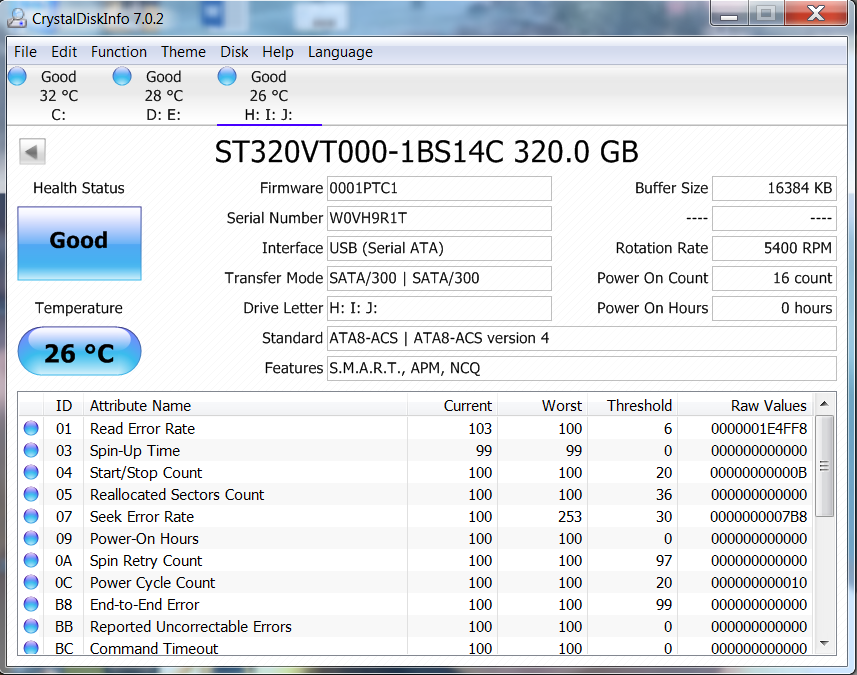Click the Features field S.M.A.R.T., APM, NCQ
This screenshot has height=675, width=857.
point(582,369)
